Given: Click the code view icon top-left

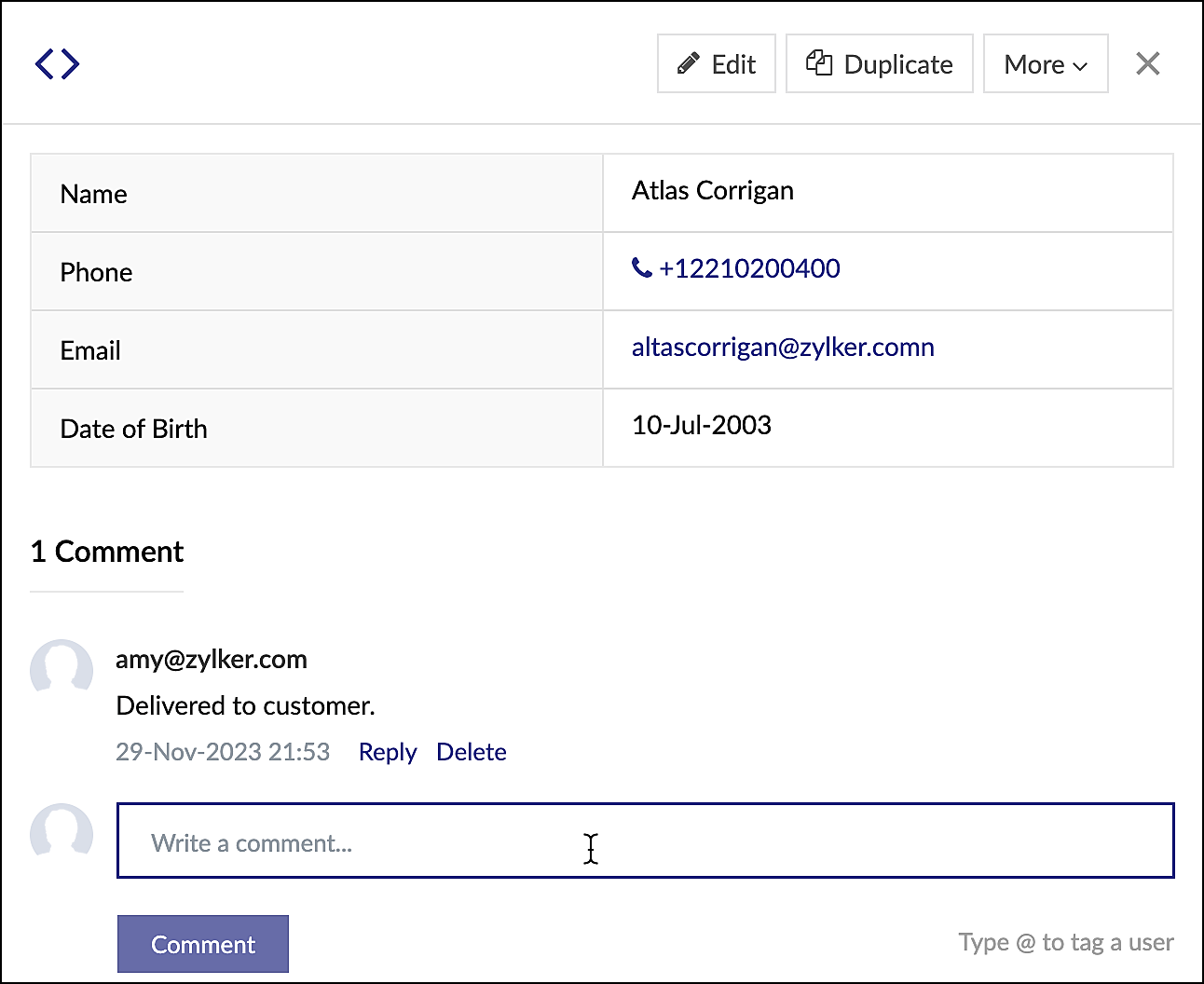Looking at the screenshot, I should pyautogui.click(x=57, y=63).
